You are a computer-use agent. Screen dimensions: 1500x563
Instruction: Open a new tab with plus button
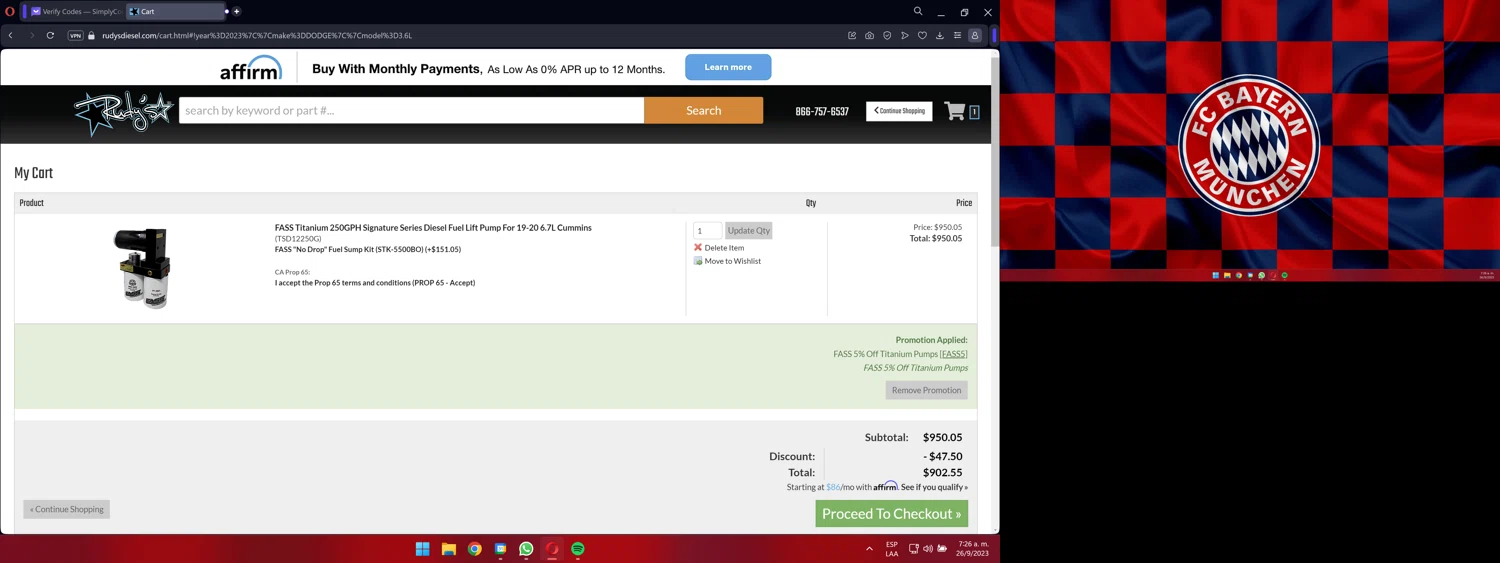[237, 12]
